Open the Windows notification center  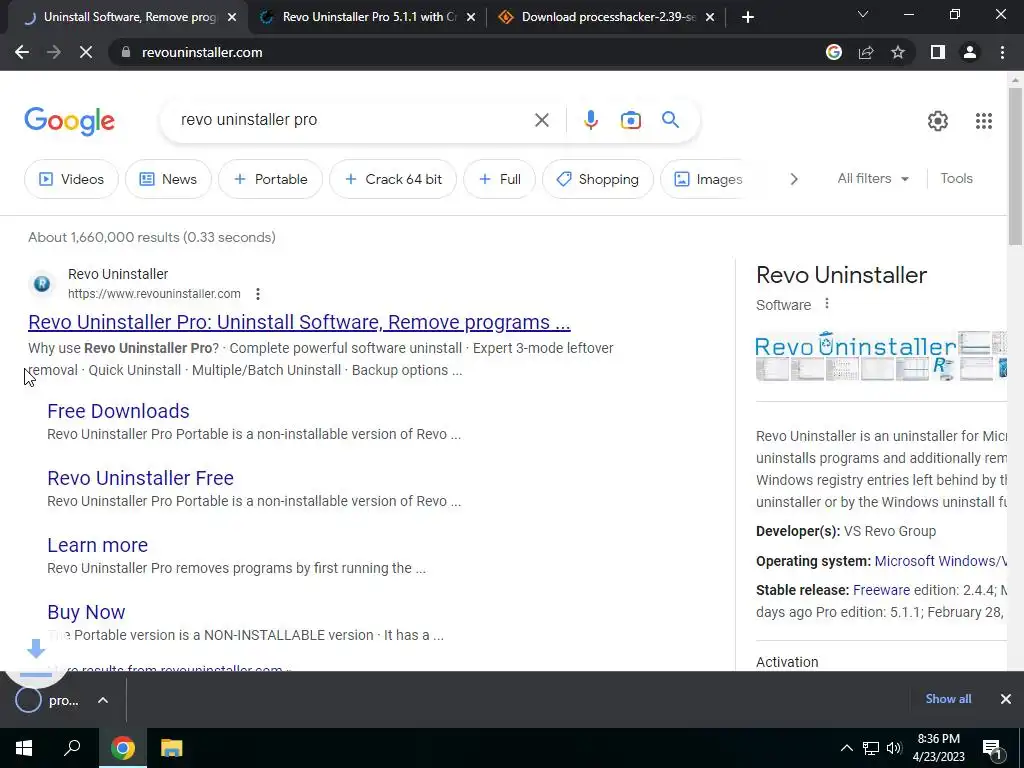[992, 749]
